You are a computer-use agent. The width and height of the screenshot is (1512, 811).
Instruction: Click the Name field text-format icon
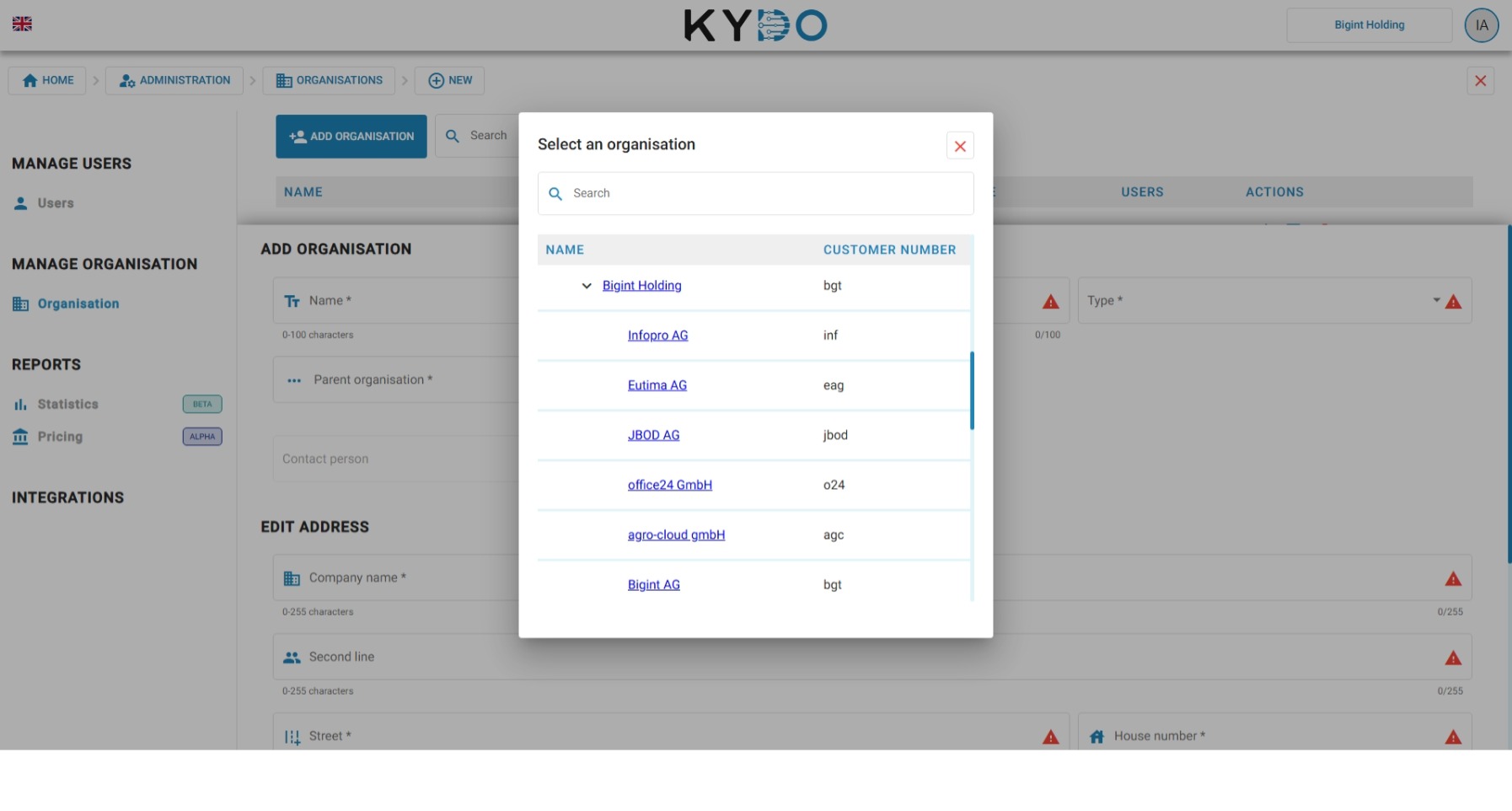[x=292, y=301]
